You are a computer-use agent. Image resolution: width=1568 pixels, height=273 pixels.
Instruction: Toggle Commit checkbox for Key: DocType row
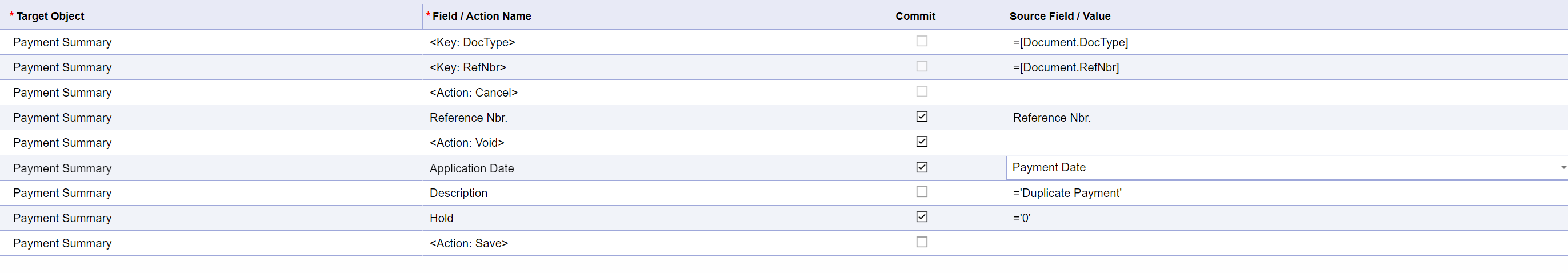tap(922, 41)
